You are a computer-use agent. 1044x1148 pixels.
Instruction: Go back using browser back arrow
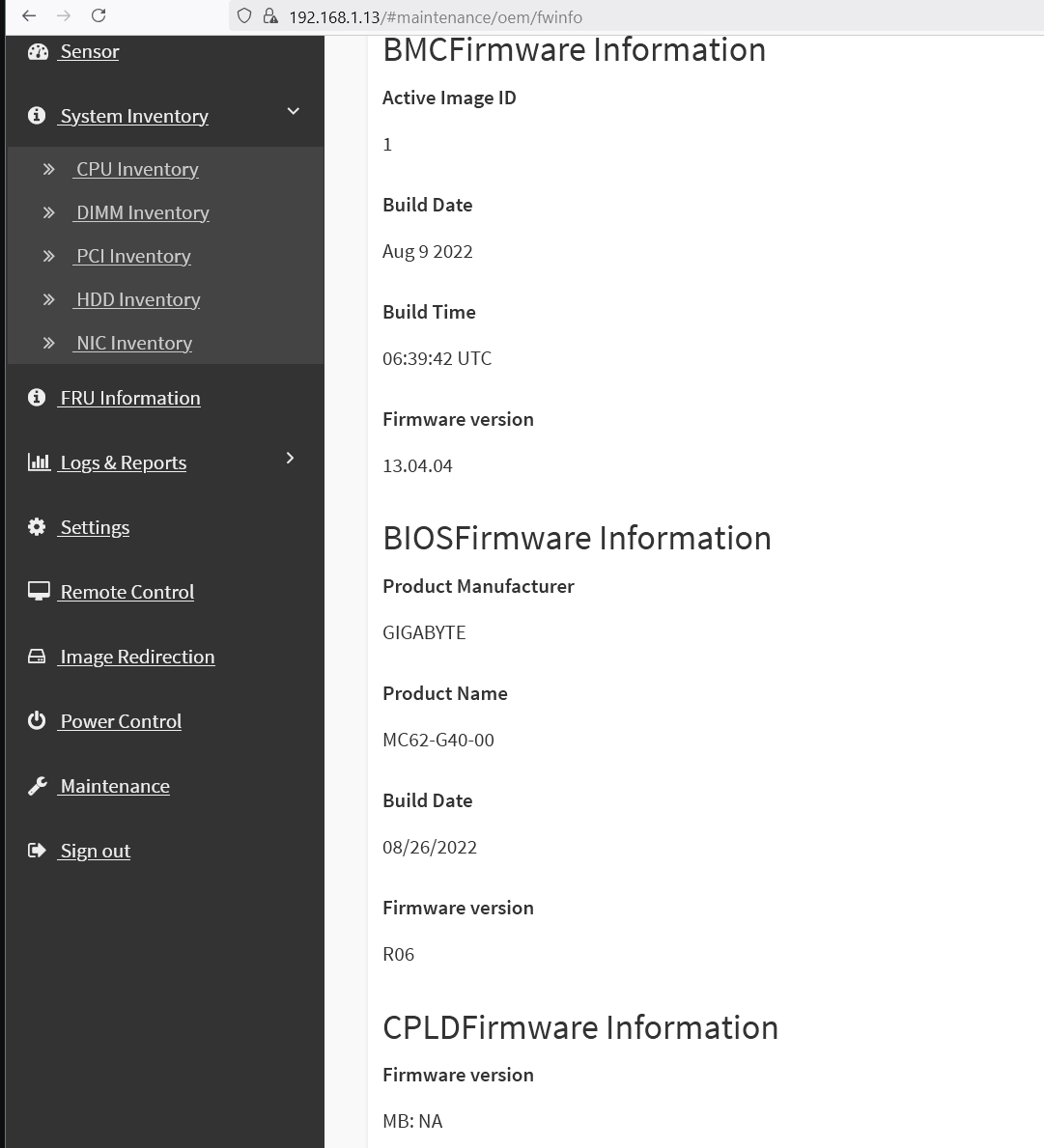(29, 15)
